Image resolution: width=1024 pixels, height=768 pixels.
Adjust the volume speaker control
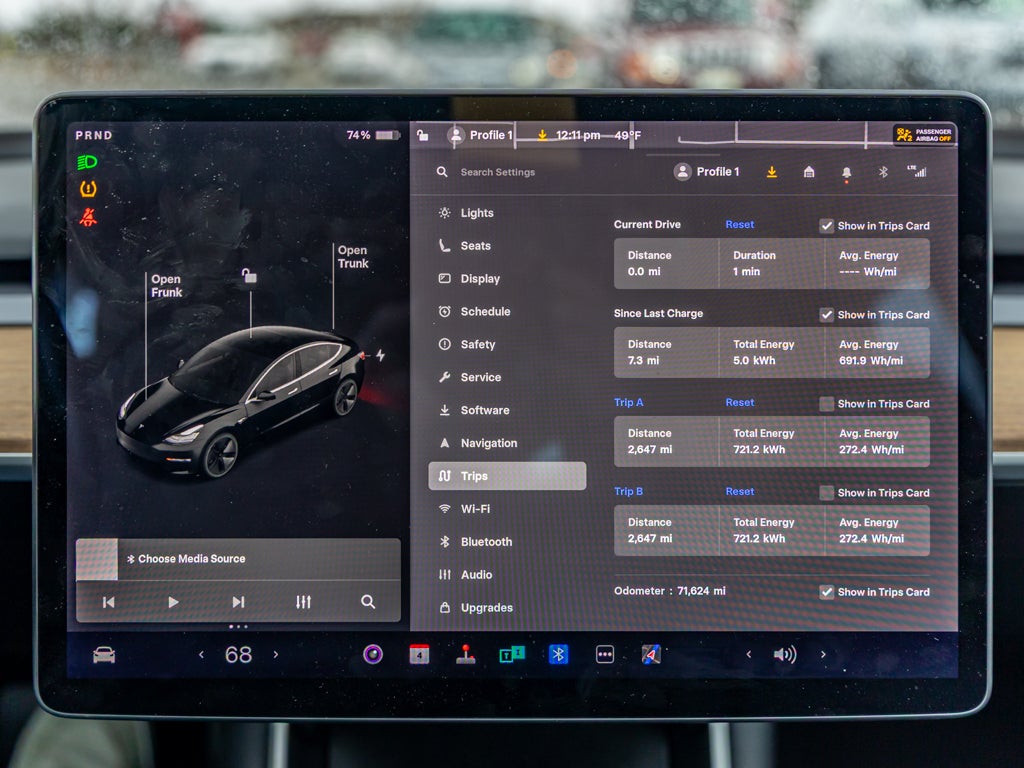pos(785,655)
